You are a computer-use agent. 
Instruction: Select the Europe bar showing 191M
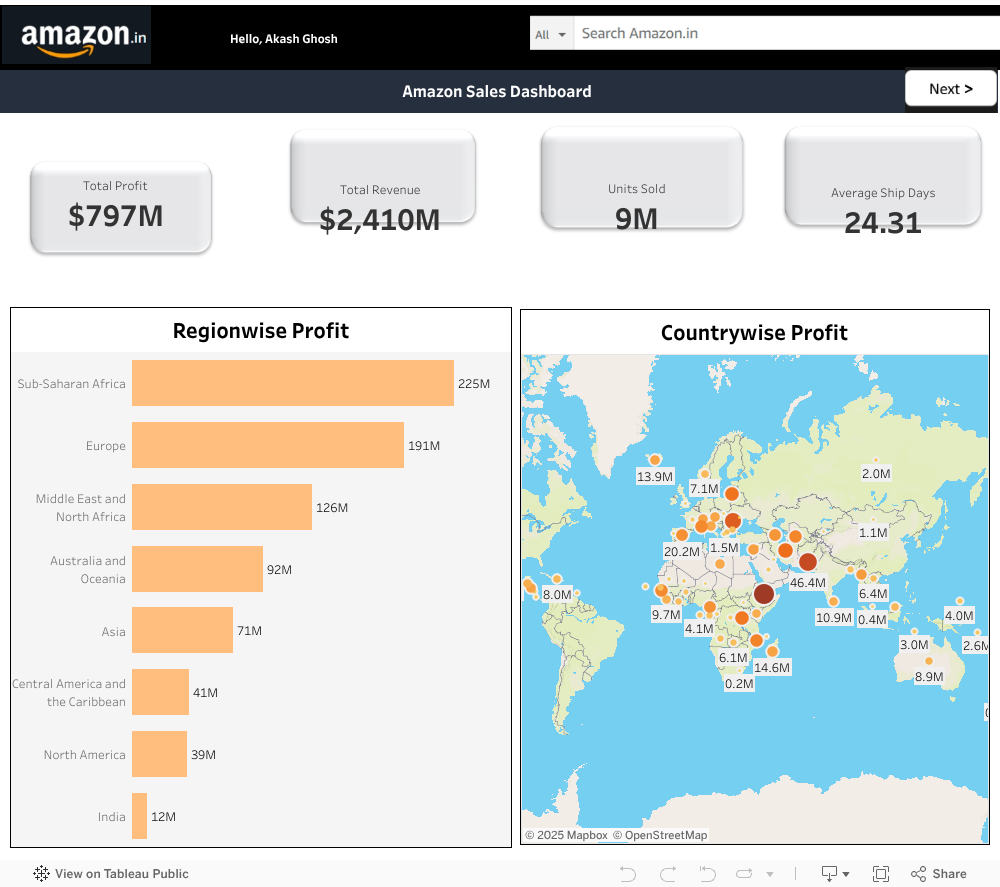coord(268,445)
